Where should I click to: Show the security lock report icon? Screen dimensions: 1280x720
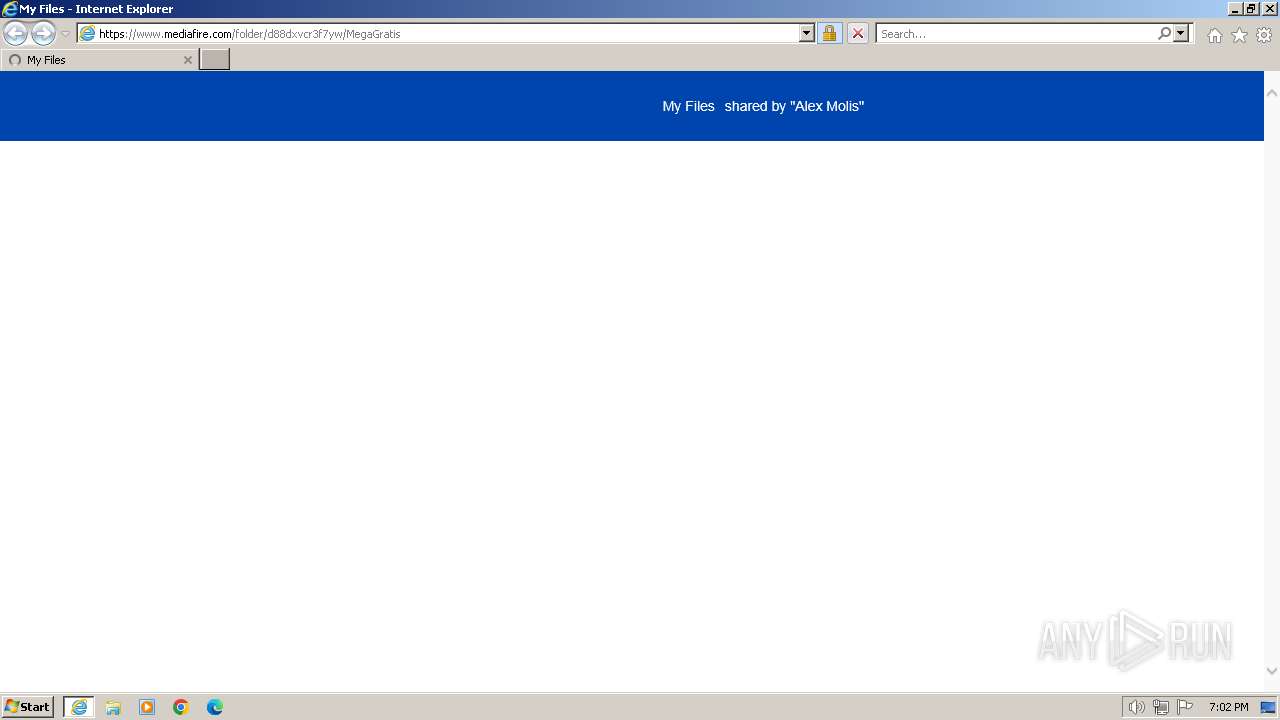[x=829, y=33]
